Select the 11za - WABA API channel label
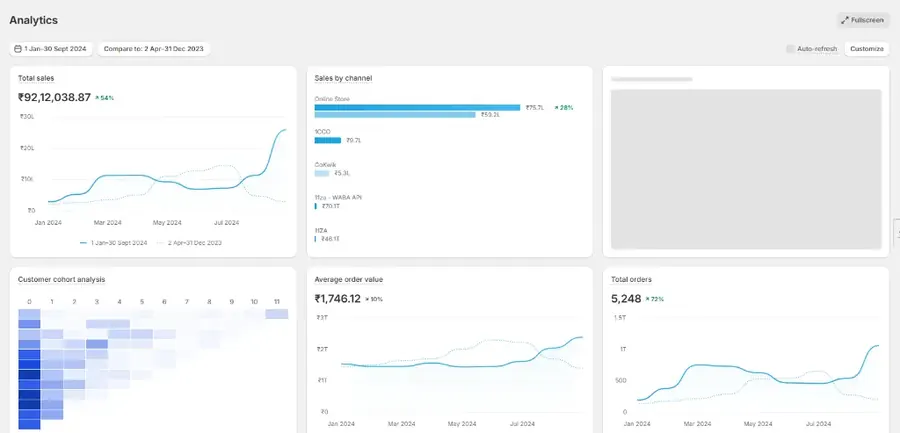 point(338,198)
